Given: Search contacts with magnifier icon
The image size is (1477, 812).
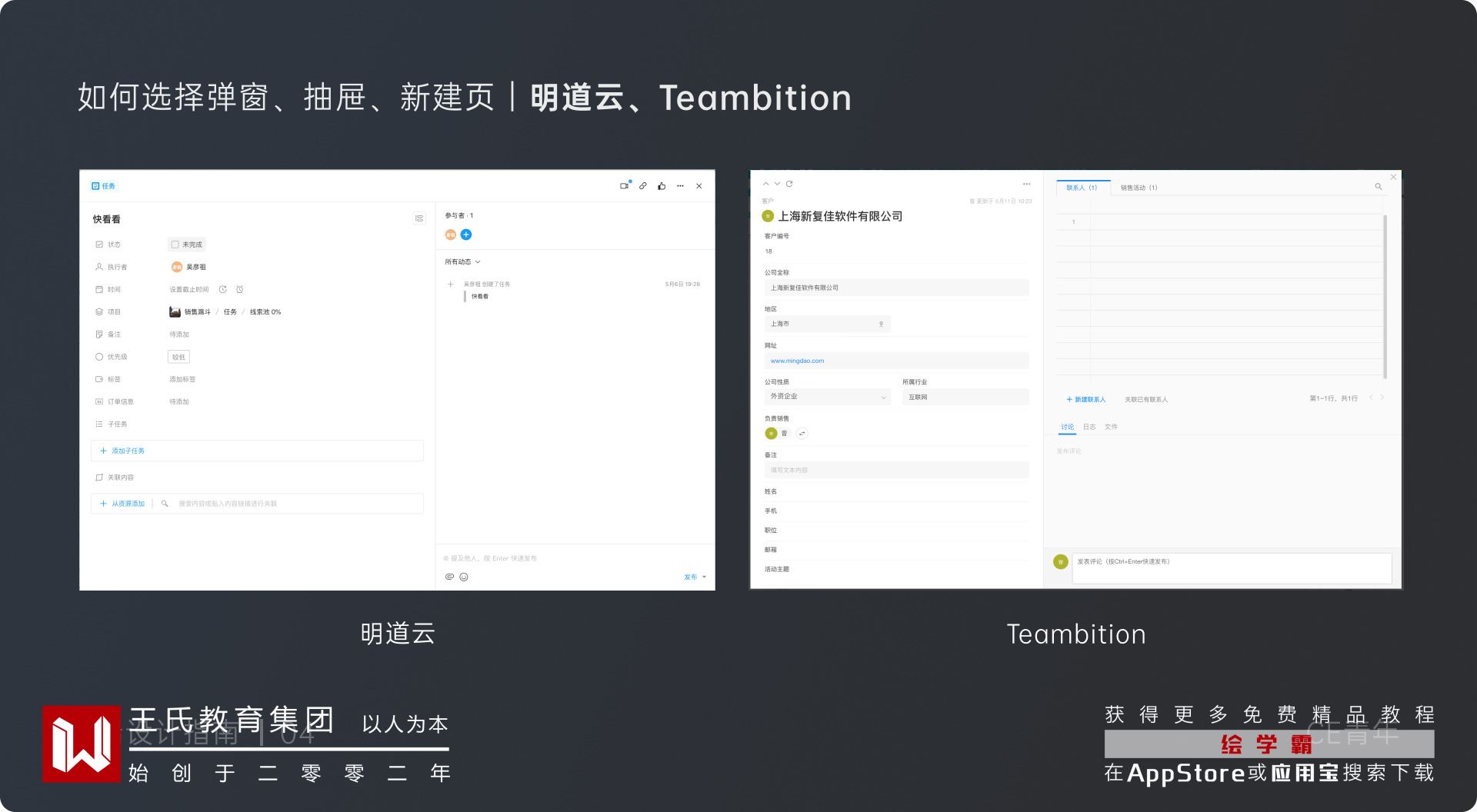Looking at the screenshot, I should point(1379,187).
